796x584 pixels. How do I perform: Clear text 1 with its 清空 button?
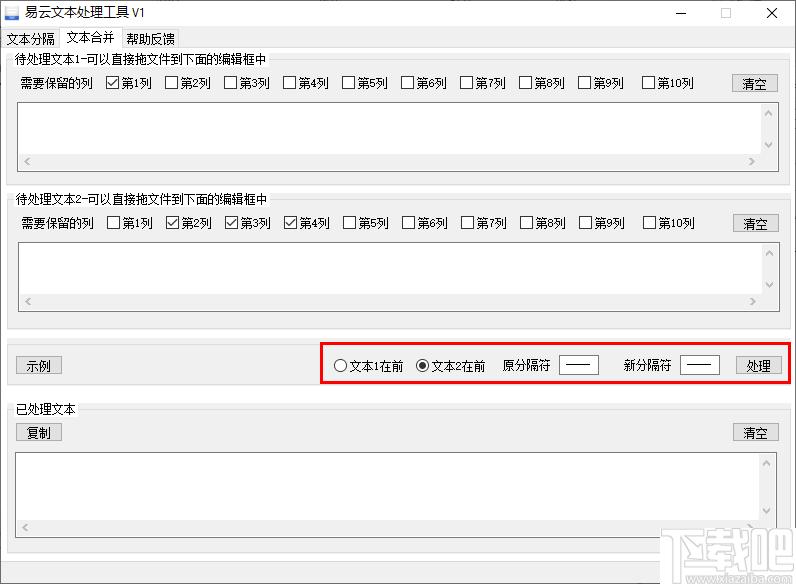coord(754,83)
